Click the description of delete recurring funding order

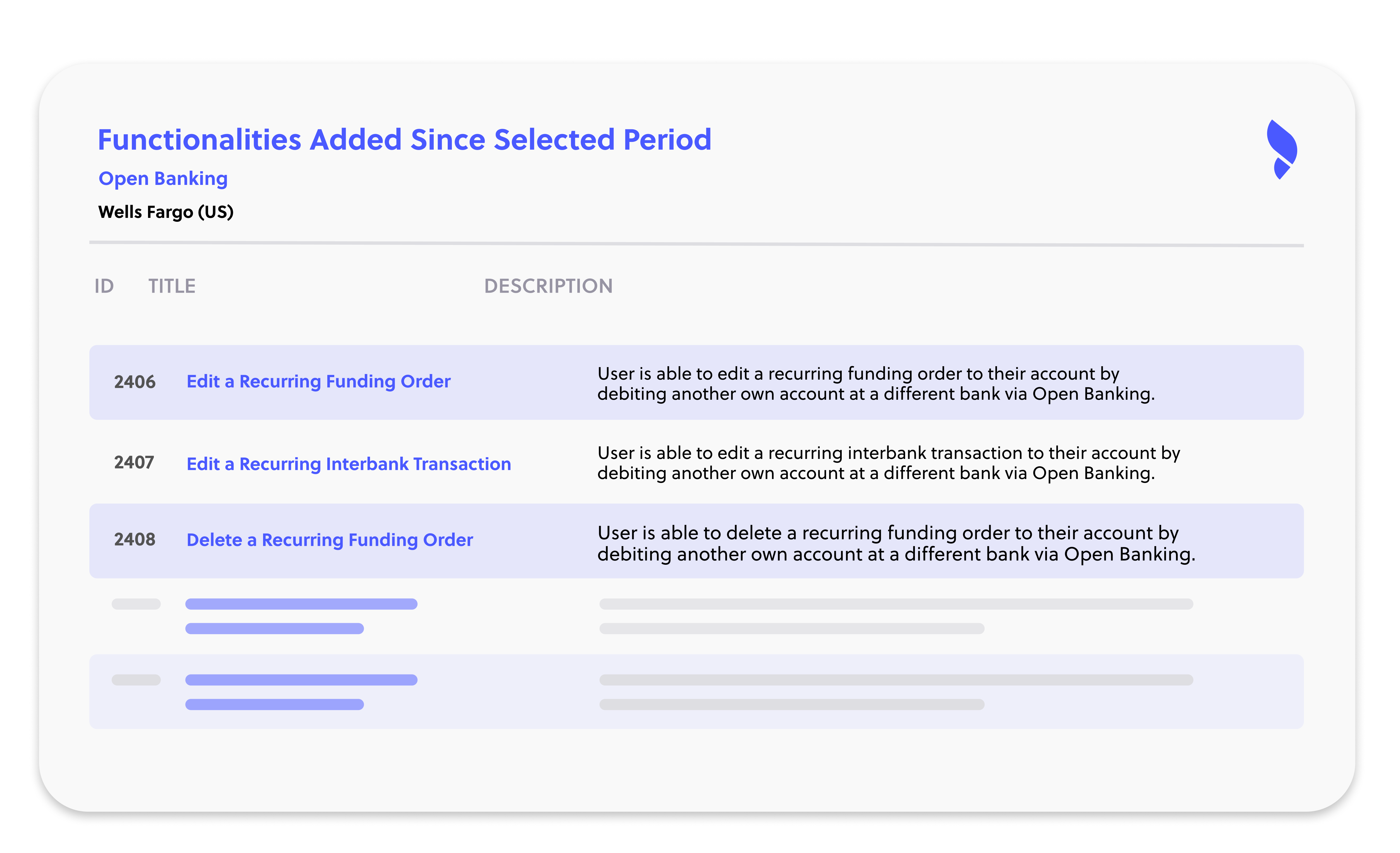tap(896, 543)
